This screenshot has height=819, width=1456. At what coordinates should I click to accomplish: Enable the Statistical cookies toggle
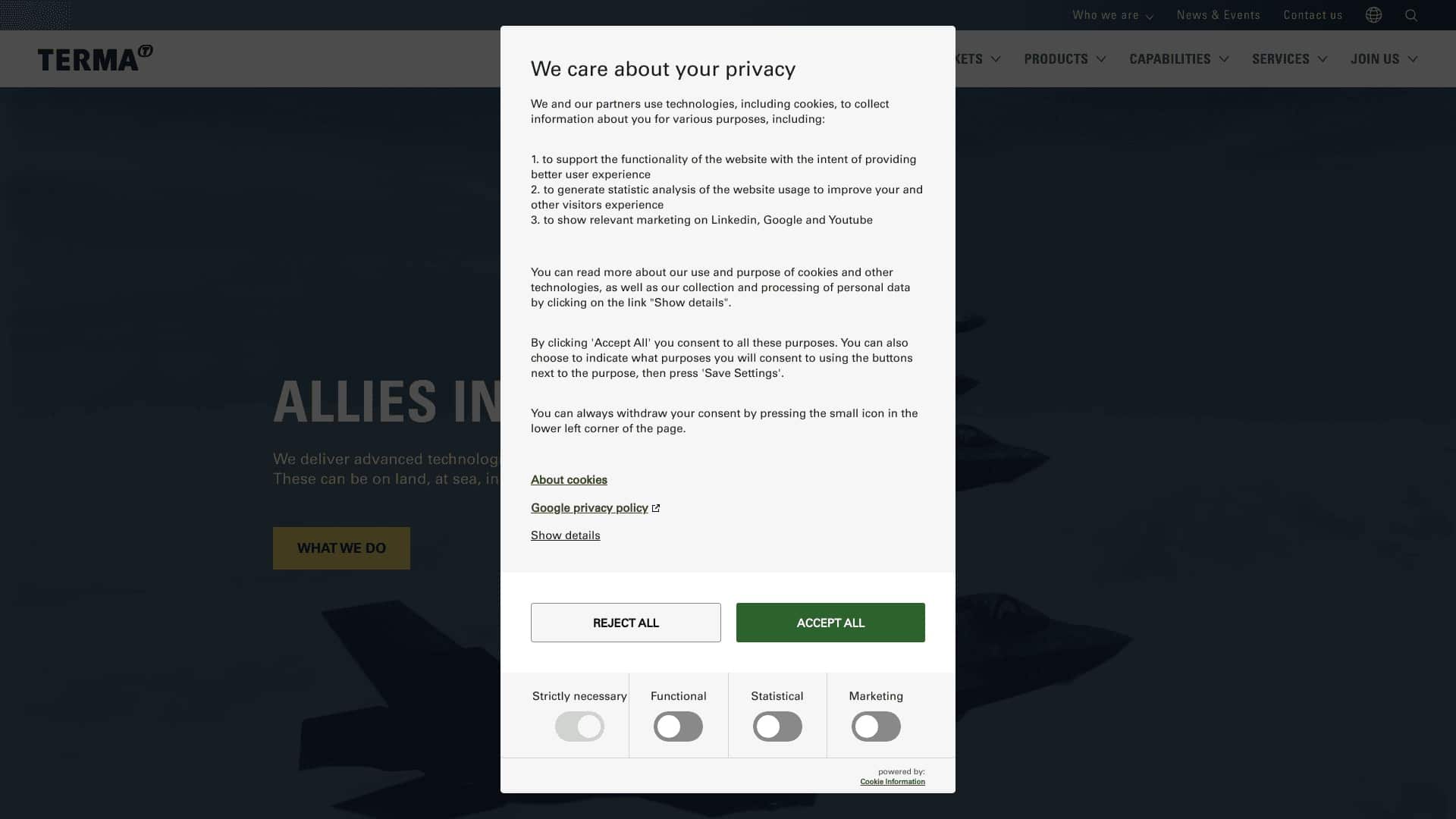(x=777, y=726)
